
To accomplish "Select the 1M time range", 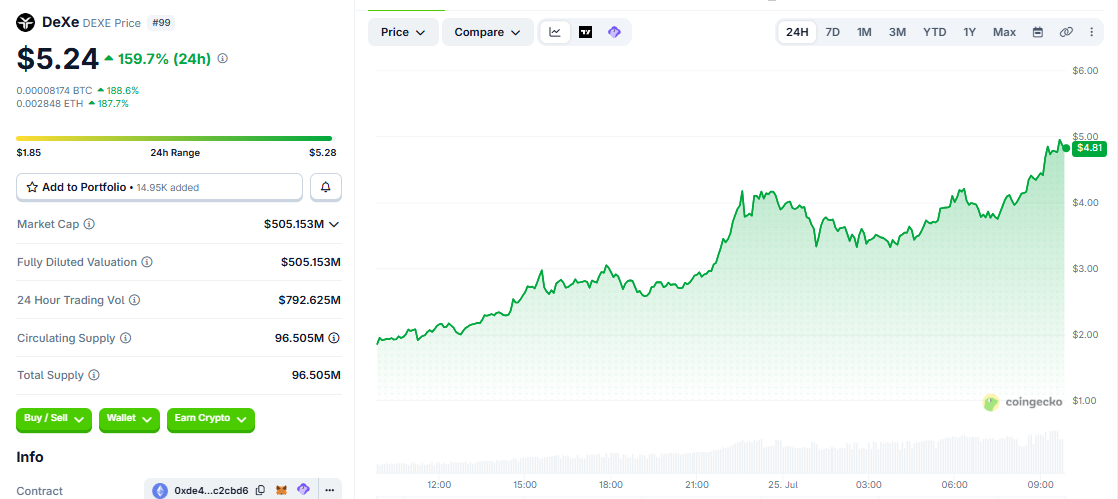I will (864, 32).
